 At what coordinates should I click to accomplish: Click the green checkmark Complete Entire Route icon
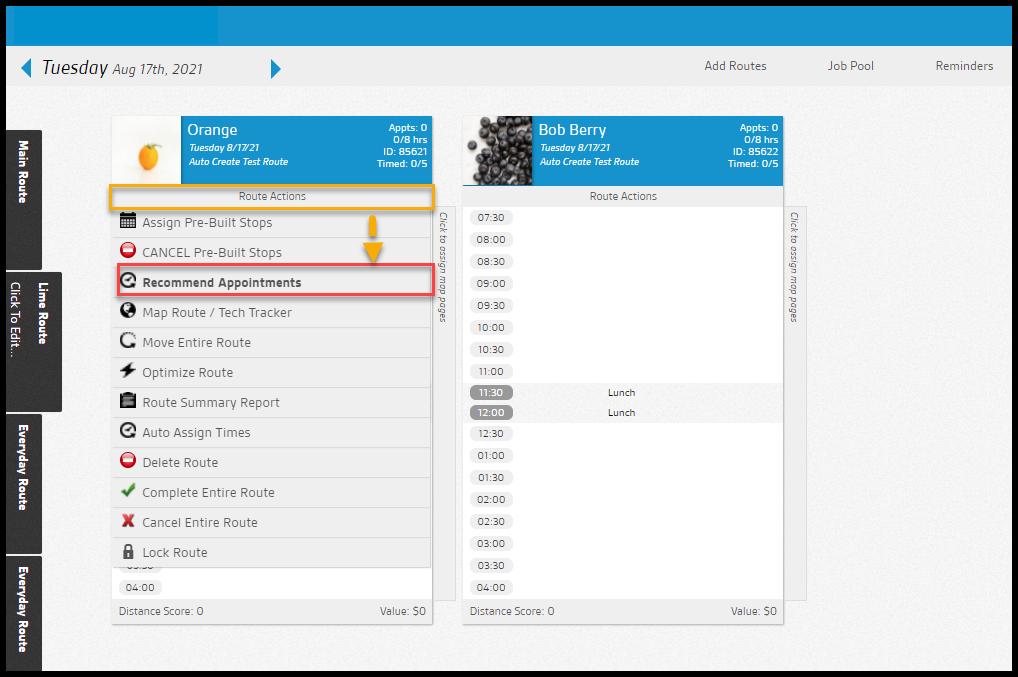point(127,491)
